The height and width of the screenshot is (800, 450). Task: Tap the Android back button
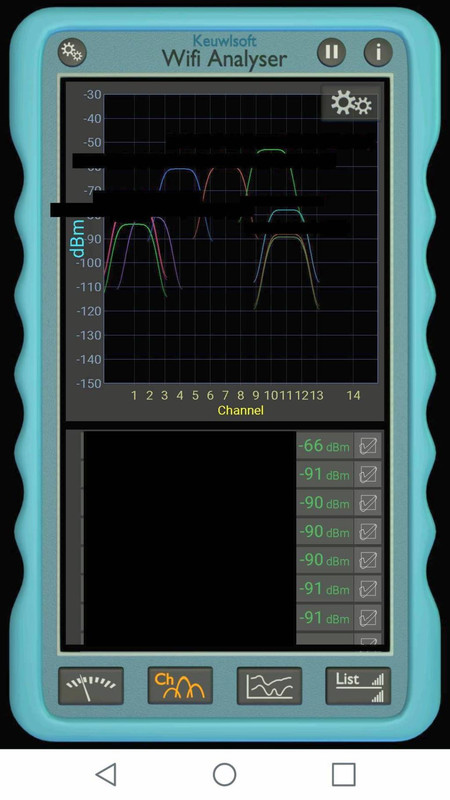(x=106, y=774)
